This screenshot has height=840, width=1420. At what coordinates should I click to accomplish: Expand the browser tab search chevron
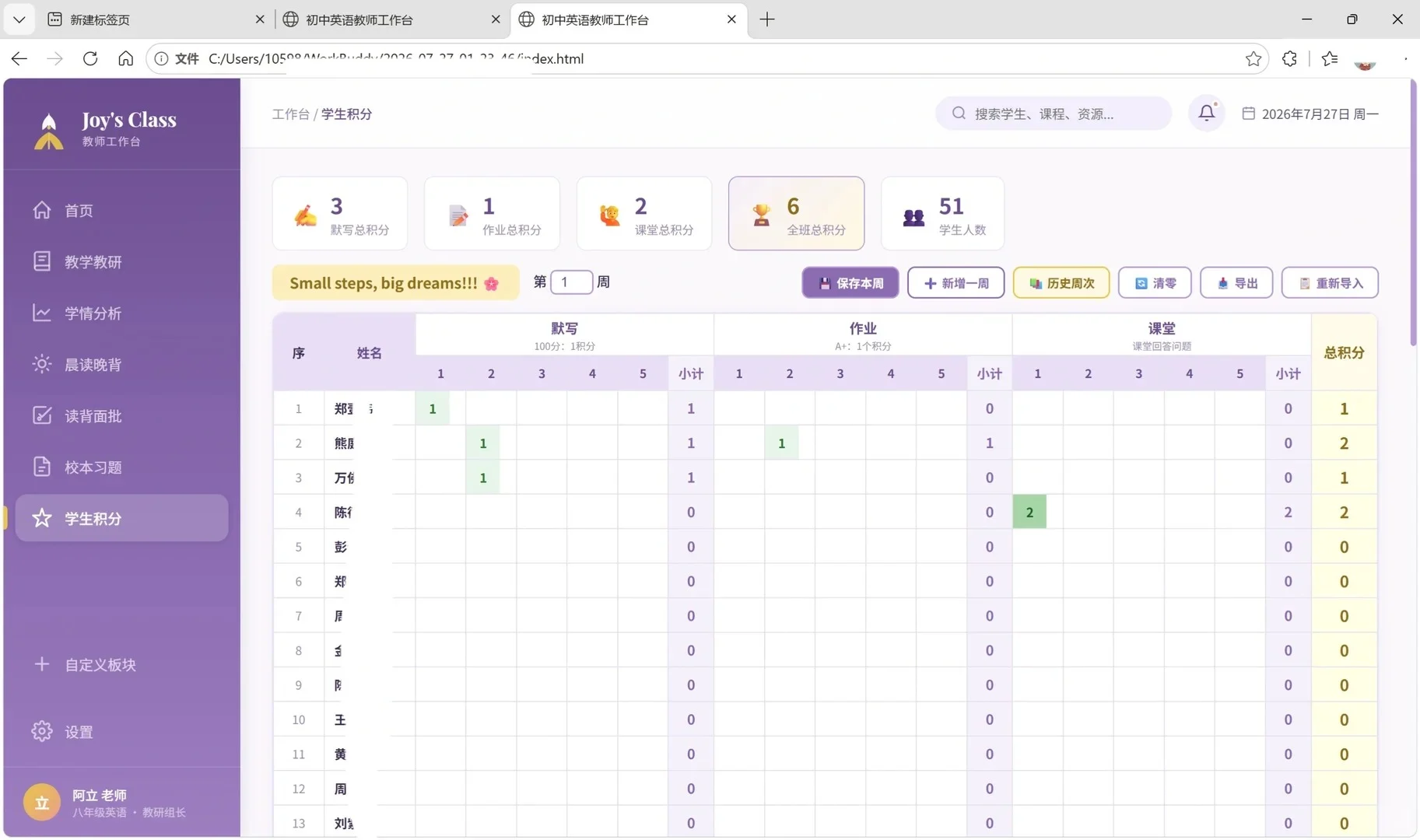(19, 19)
